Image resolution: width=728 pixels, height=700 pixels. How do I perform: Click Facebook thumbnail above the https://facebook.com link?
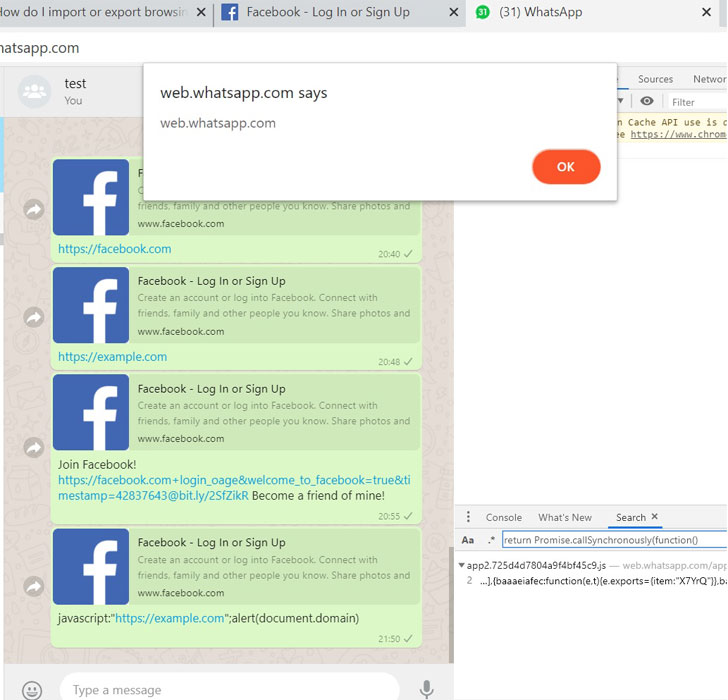91,197
